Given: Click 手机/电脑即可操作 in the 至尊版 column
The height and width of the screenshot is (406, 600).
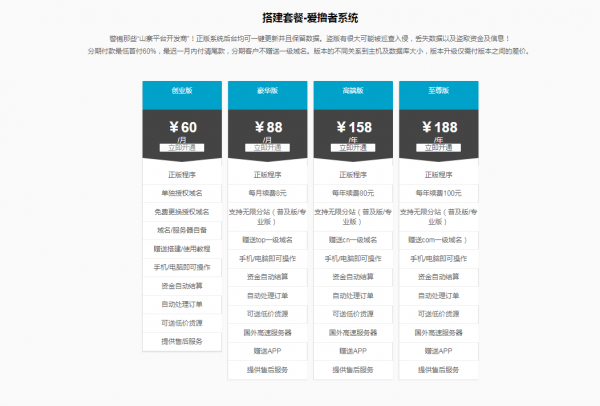Looking at the screenshot, I should coord(439,258).
